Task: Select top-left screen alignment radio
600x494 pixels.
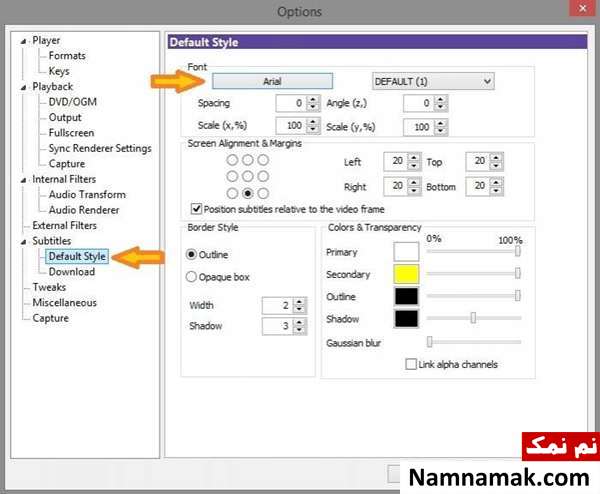Action: [x=232, y=160]
